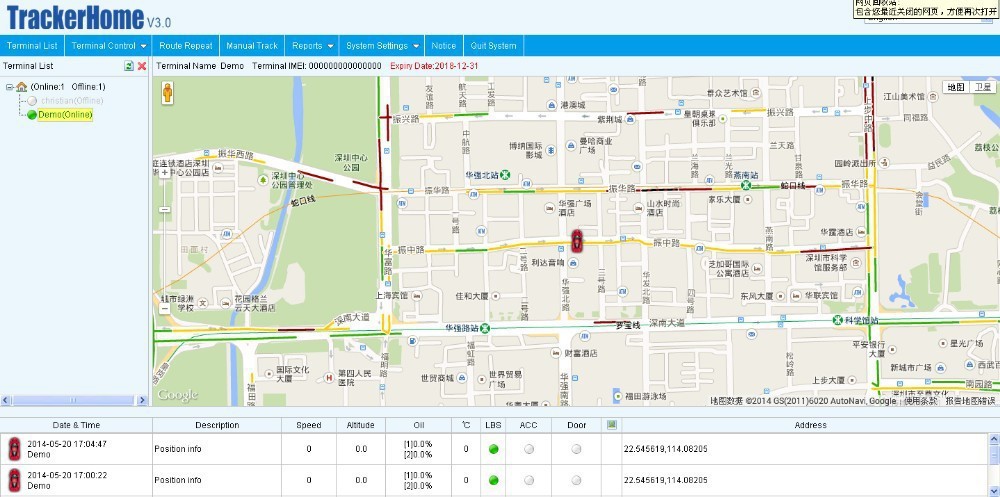Viewport: 1000px width, 497px height.
Task: Click the Address column header
Action: point(811,425)
